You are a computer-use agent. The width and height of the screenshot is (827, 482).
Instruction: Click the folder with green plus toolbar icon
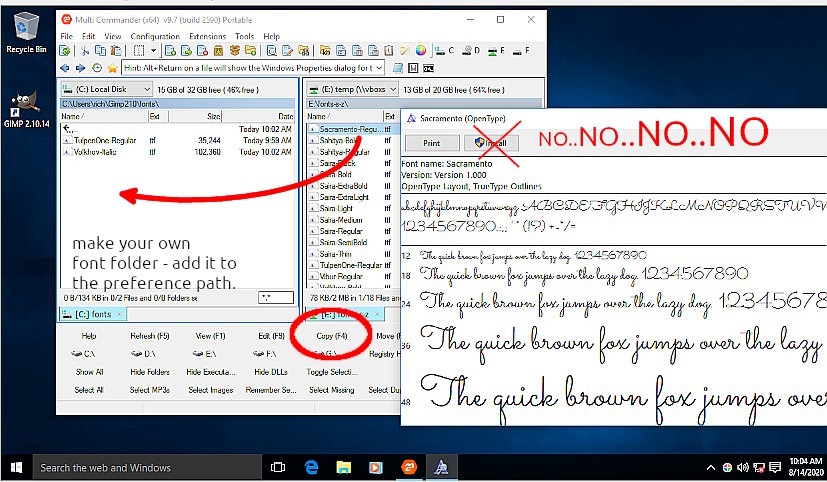pos(251,51)
